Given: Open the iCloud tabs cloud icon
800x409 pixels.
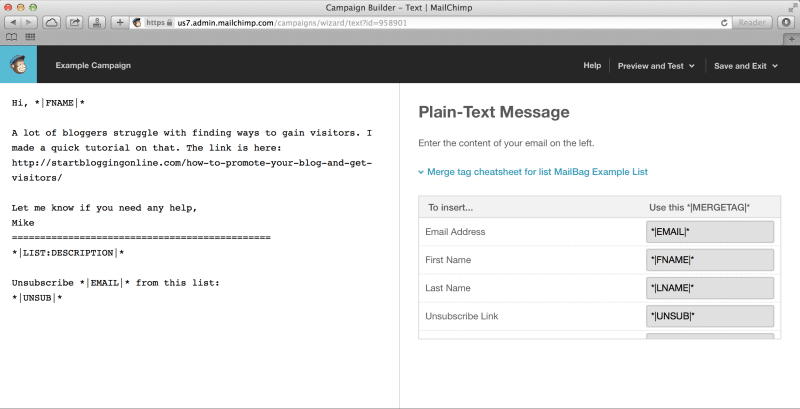Looking at the screenshot, I should [x=51, y=22].
